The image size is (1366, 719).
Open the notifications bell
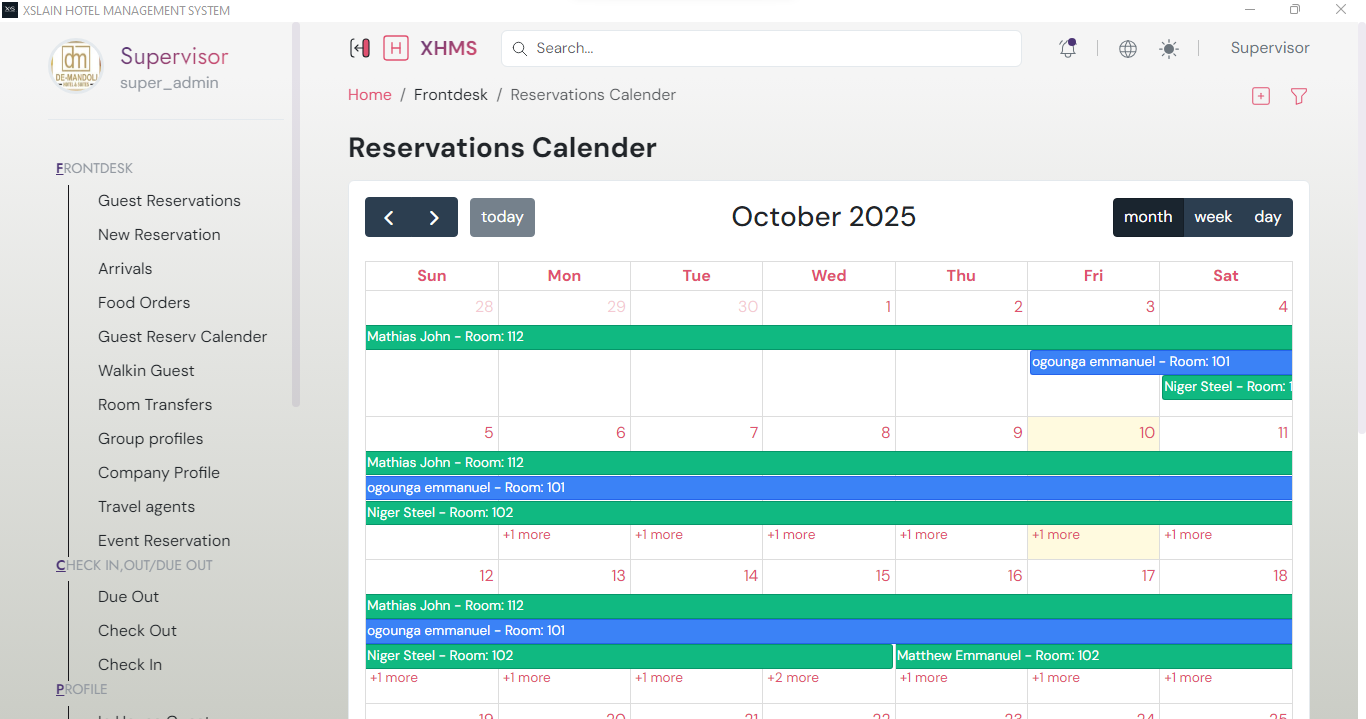click(x=1068, y=48)
